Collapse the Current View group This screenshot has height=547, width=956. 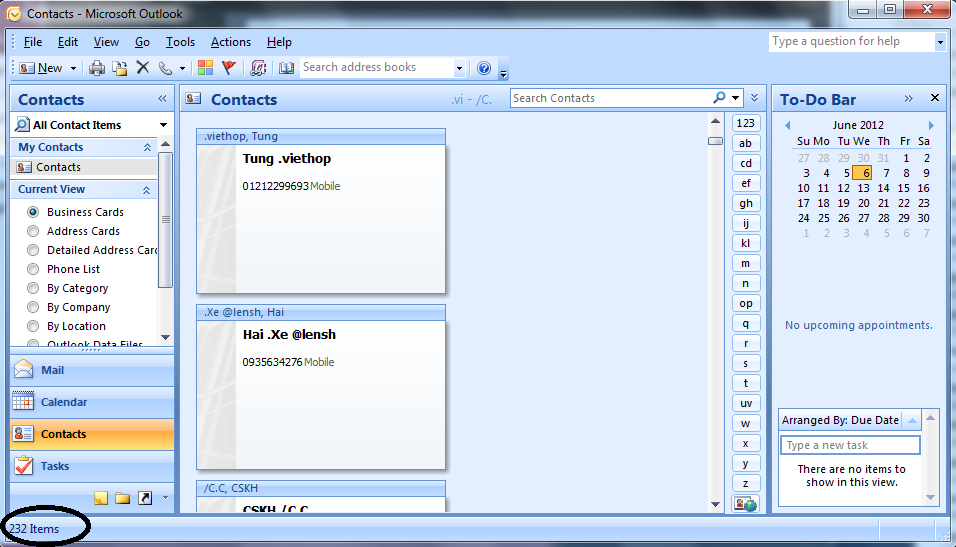click(146, 190)
